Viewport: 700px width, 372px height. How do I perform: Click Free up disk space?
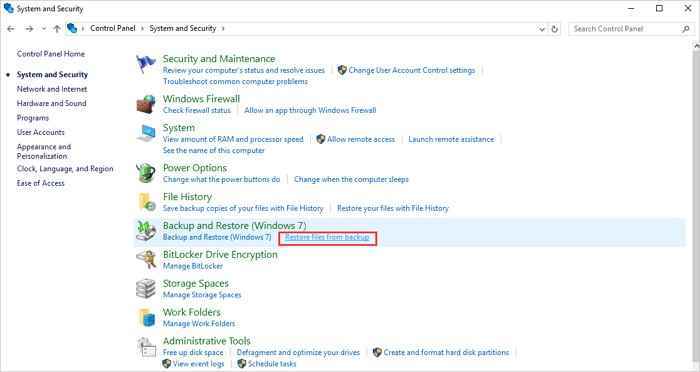[x=193, y=352]
